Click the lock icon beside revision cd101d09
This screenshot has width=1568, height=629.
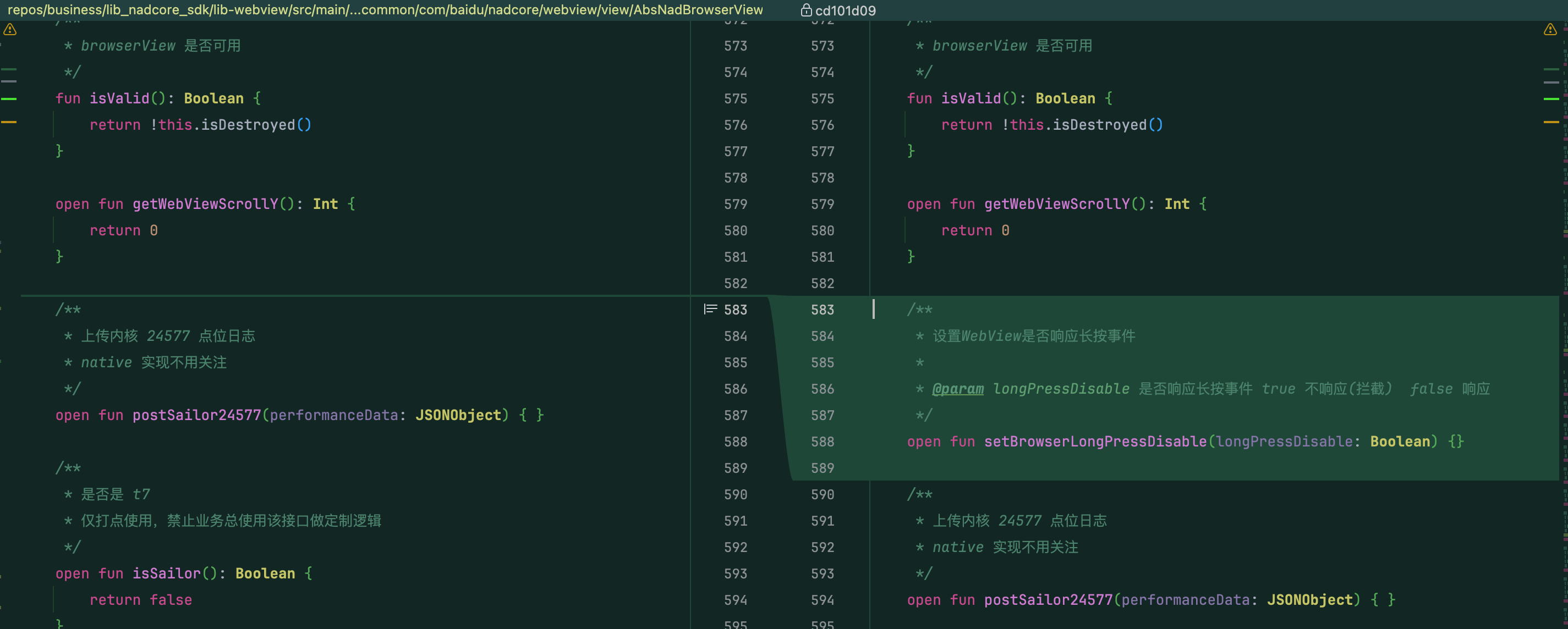[x=806, y=10]
